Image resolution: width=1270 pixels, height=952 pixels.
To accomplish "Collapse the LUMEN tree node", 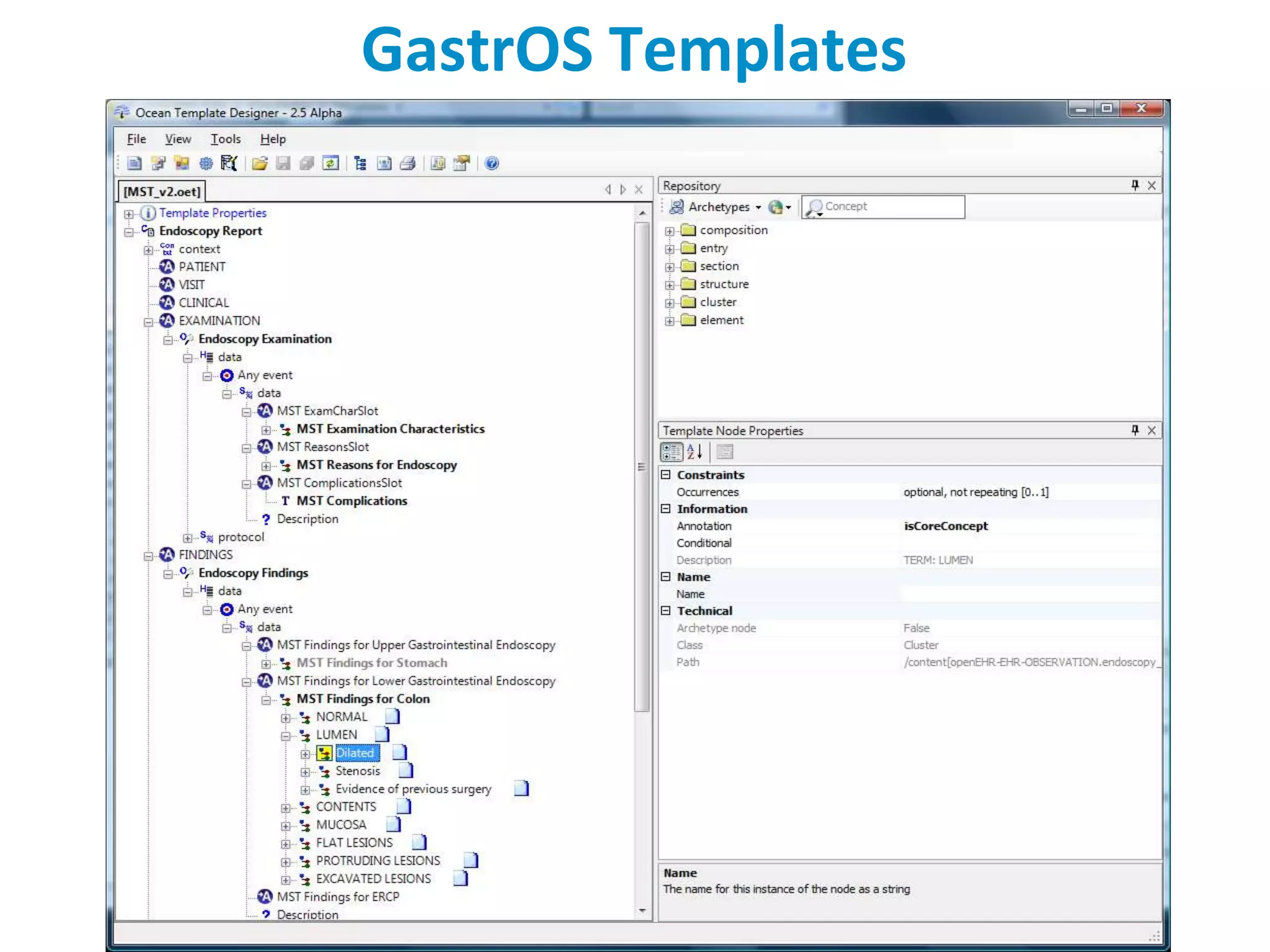I will coord(286,736).
